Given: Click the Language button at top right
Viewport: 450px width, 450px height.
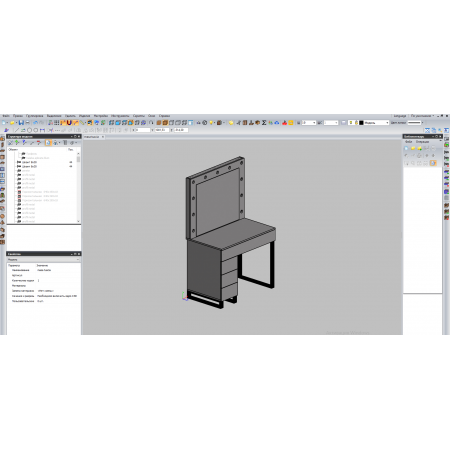Looking at the screenshot, I should [400, 116].
